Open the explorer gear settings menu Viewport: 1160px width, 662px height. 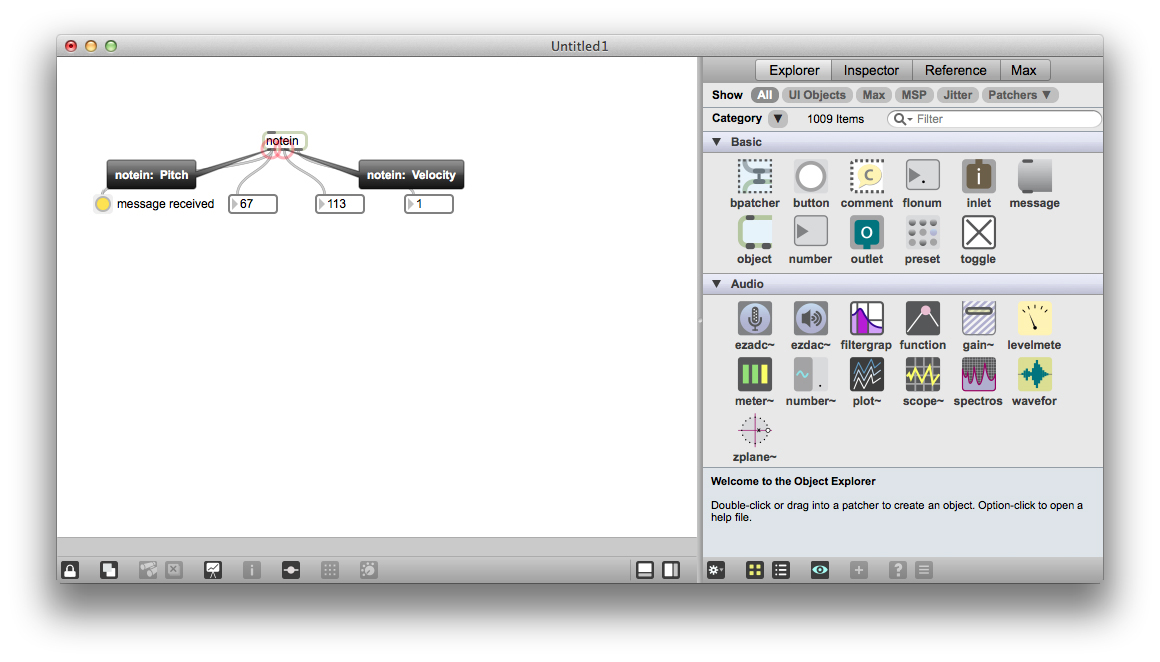tap(715, 570)
